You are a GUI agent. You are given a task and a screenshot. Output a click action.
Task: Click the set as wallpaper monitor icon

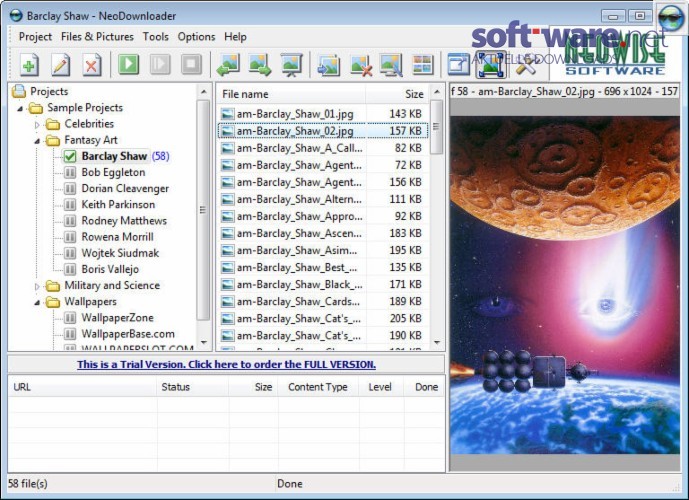coord(391,65)
